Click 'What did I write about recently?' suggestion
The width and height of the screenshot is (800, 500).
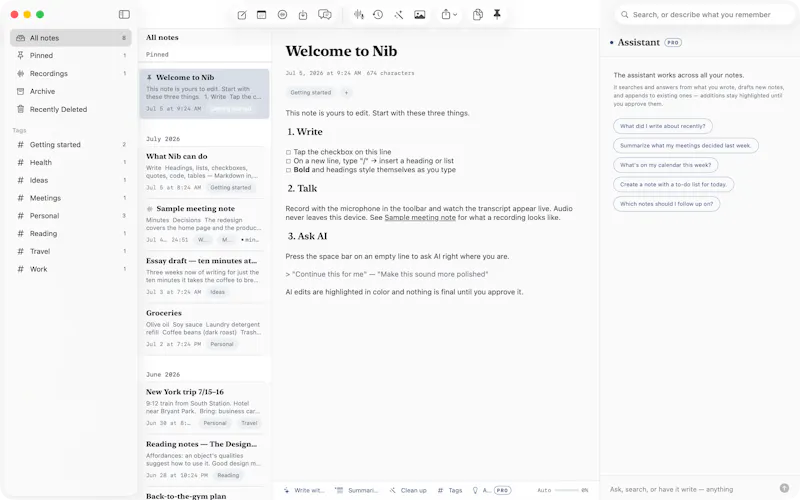point(662,126)
